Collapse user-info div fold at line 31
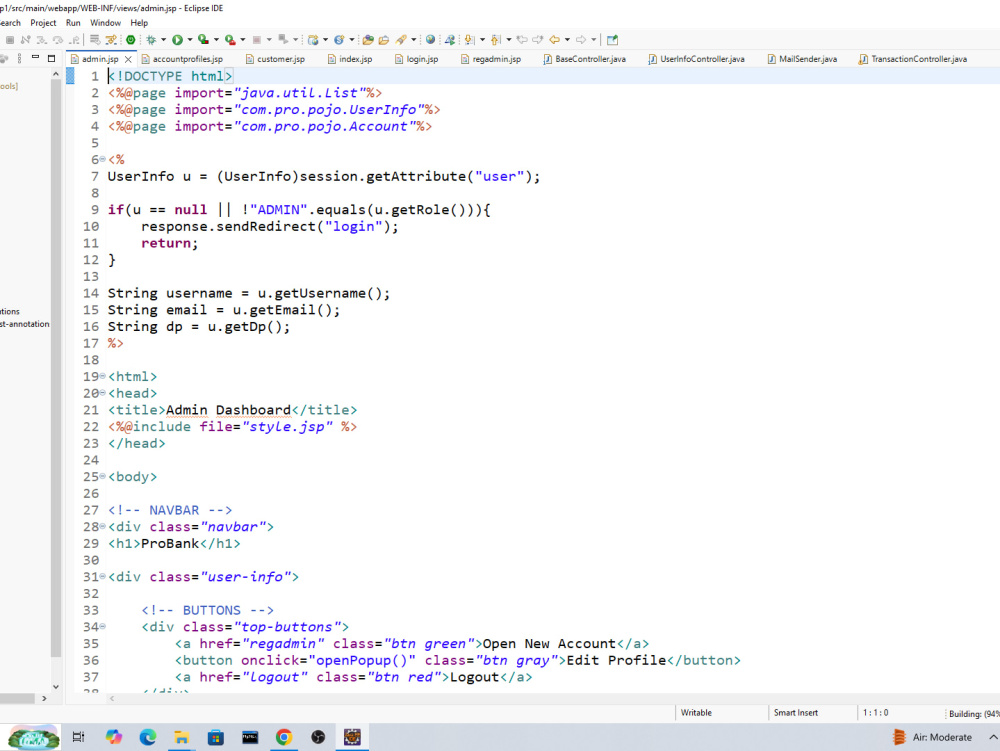The height and width of the screenshot is (751, 1000). coord(103,576)
